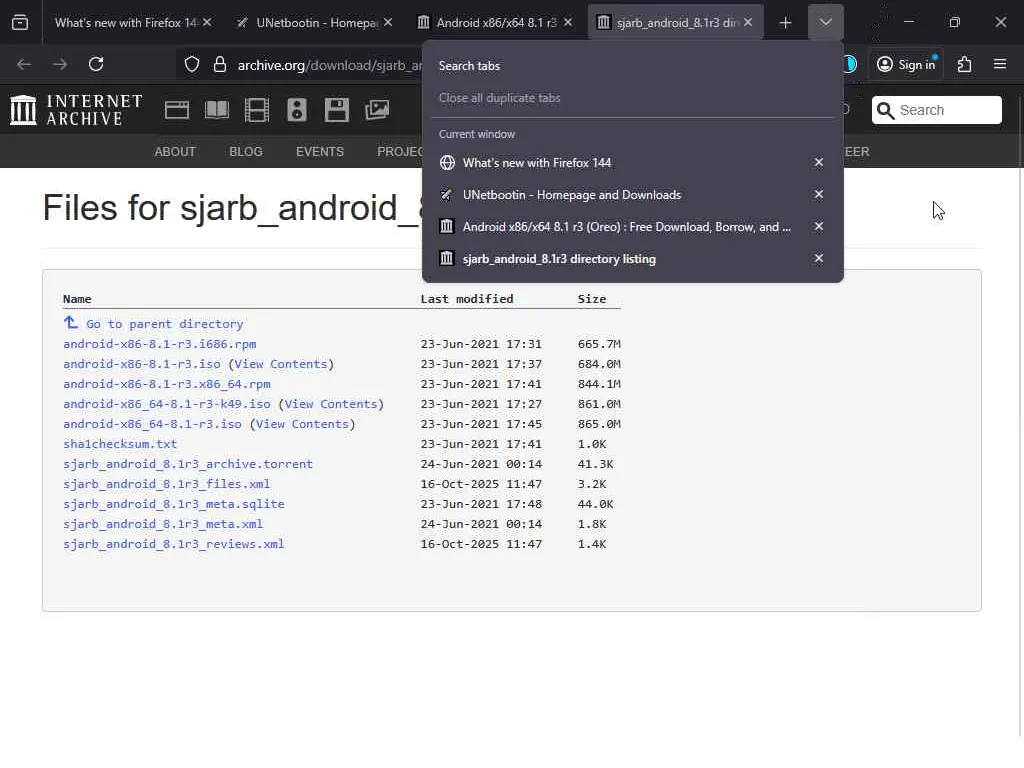The image size is (1024, 768).
Task: Download android-x86_64-8.1-r3.iso
Action: pyautogui.click(x=152, y=424)
